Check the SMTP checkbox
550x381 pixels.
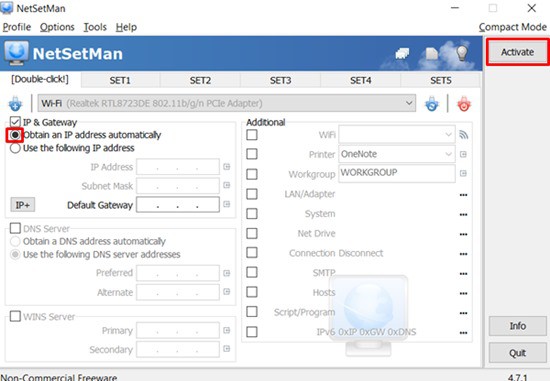pos(252,272)
